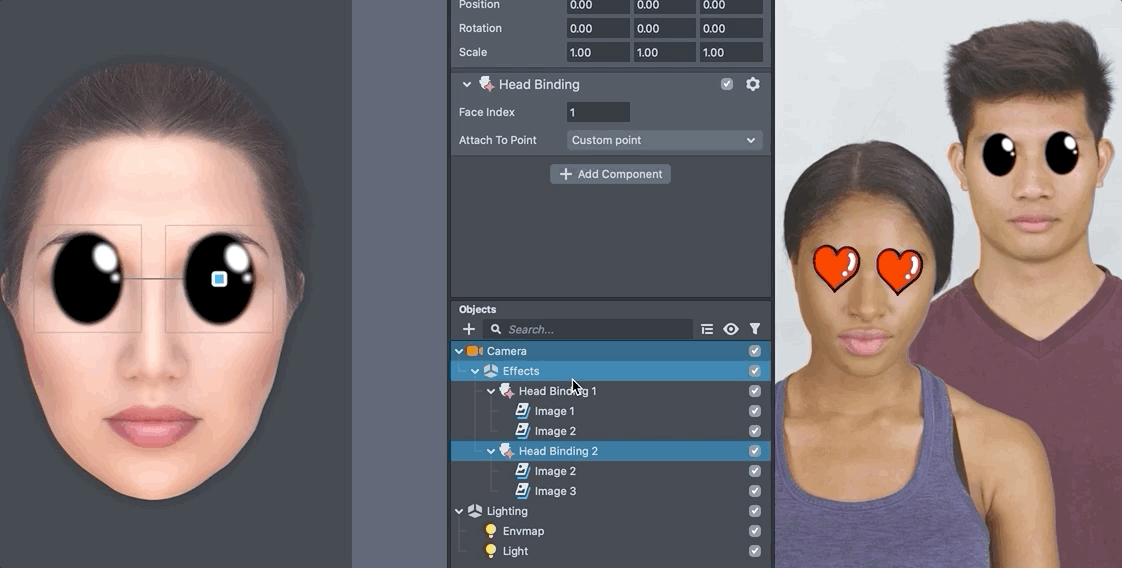The width and height of the screenshot is (1122, 568).
Task: Click the hierarchy list view icon beside search
Action: (707, 329)
